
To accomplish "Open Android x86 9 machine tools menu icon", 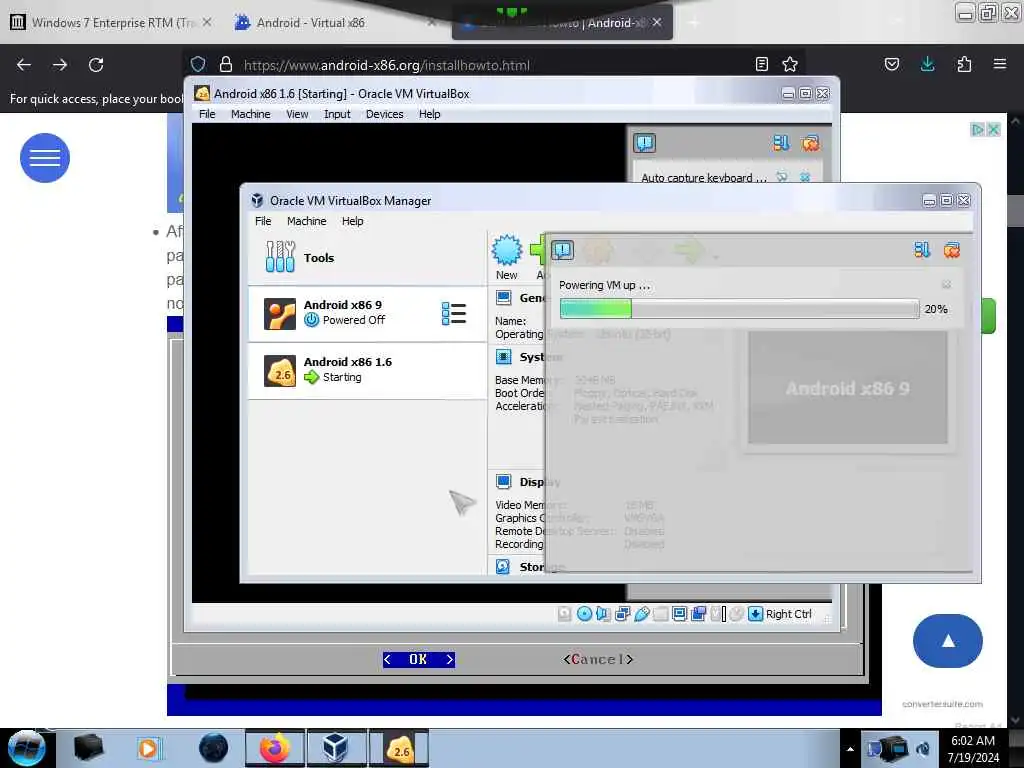I will point(453,313).
